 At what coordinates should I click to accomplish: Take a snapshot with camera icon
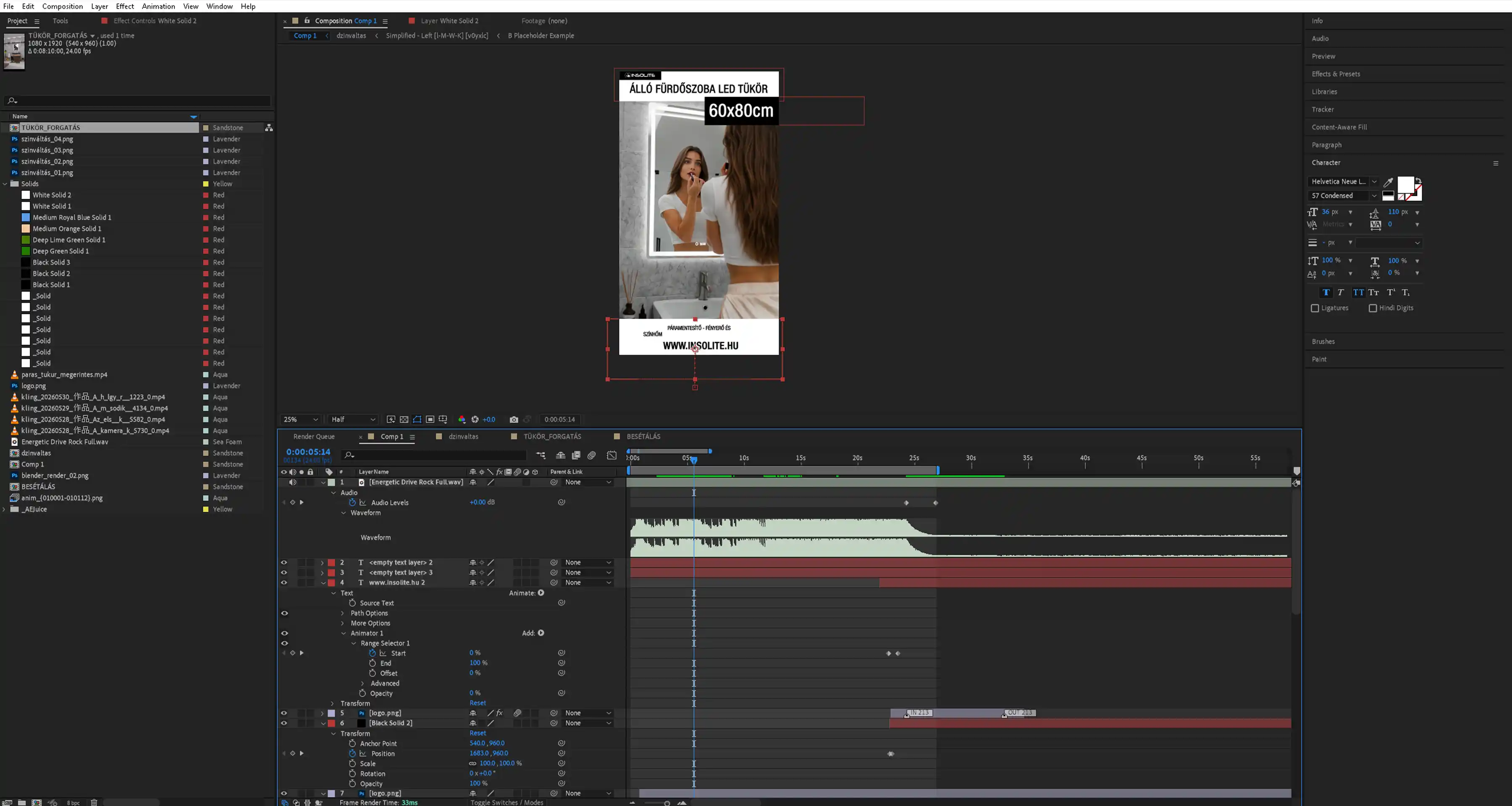click(x=514, y=419)
